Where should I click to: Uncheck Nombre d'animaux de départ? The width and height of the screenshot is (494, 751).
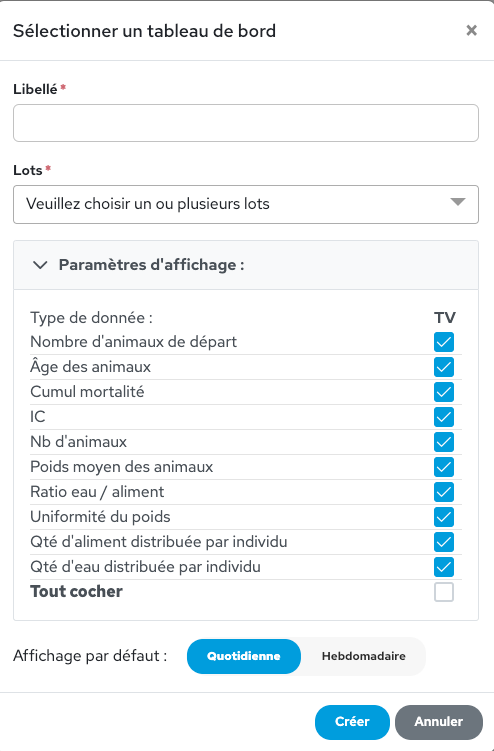444,342
